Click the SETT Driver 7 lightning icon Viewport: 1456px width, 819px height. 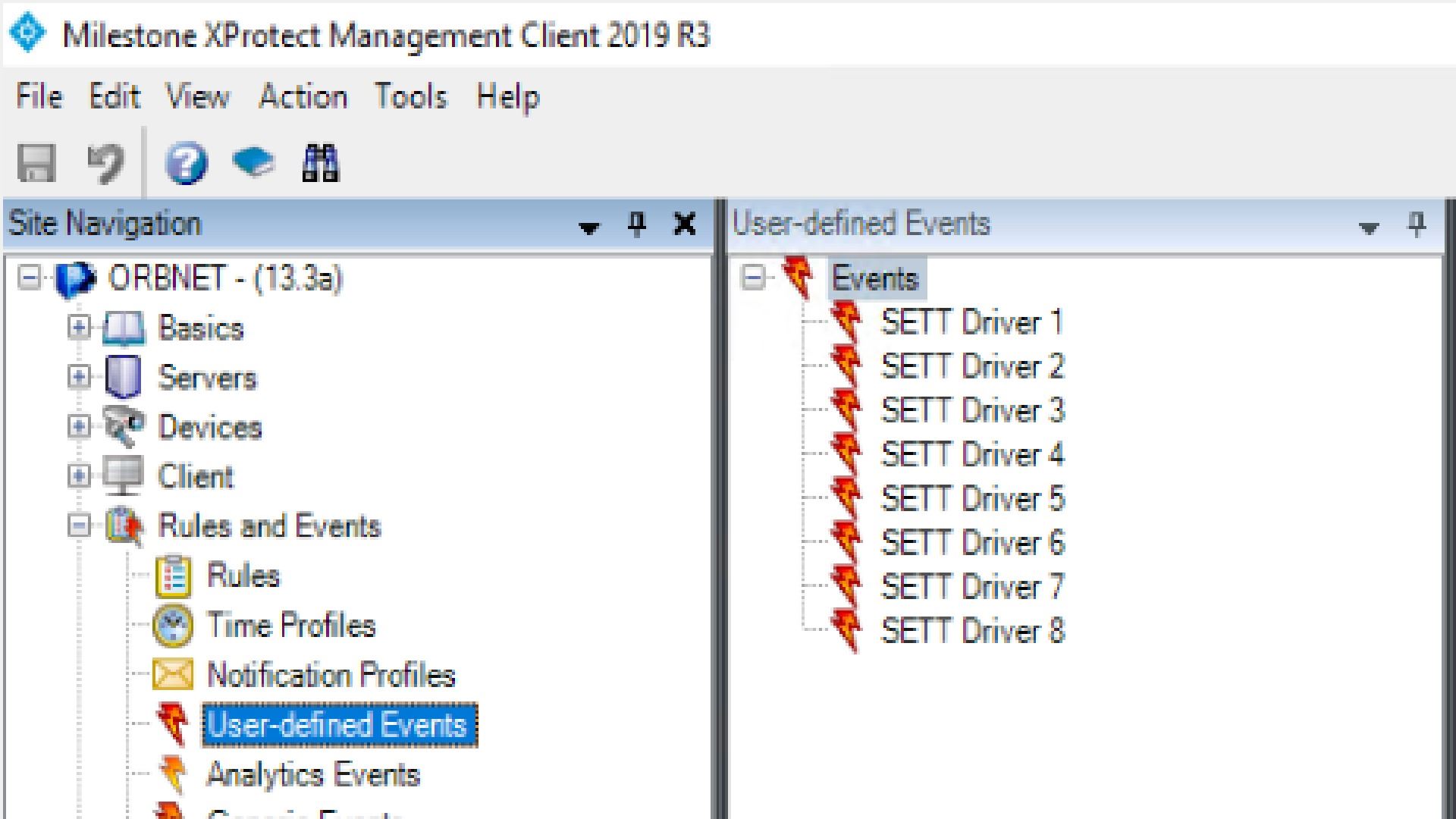pyautogui.click(x=846, y=586)
